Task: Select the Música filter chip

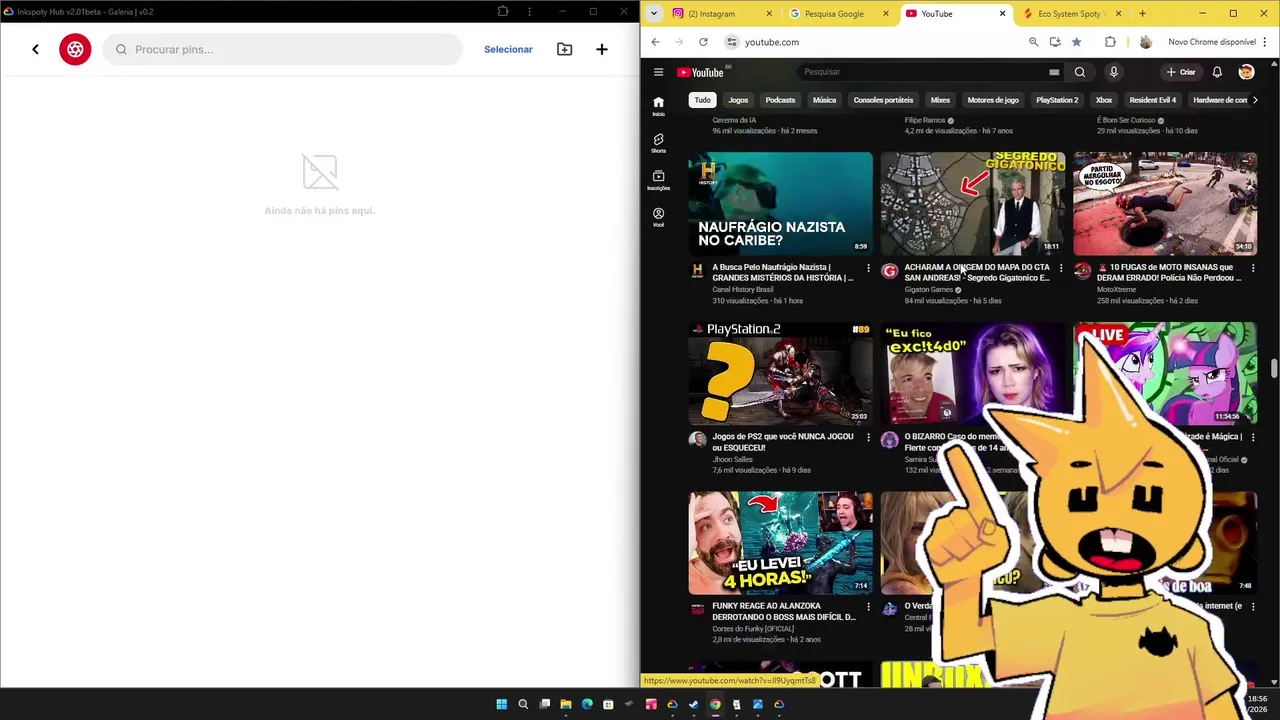Action: (824, 100)
